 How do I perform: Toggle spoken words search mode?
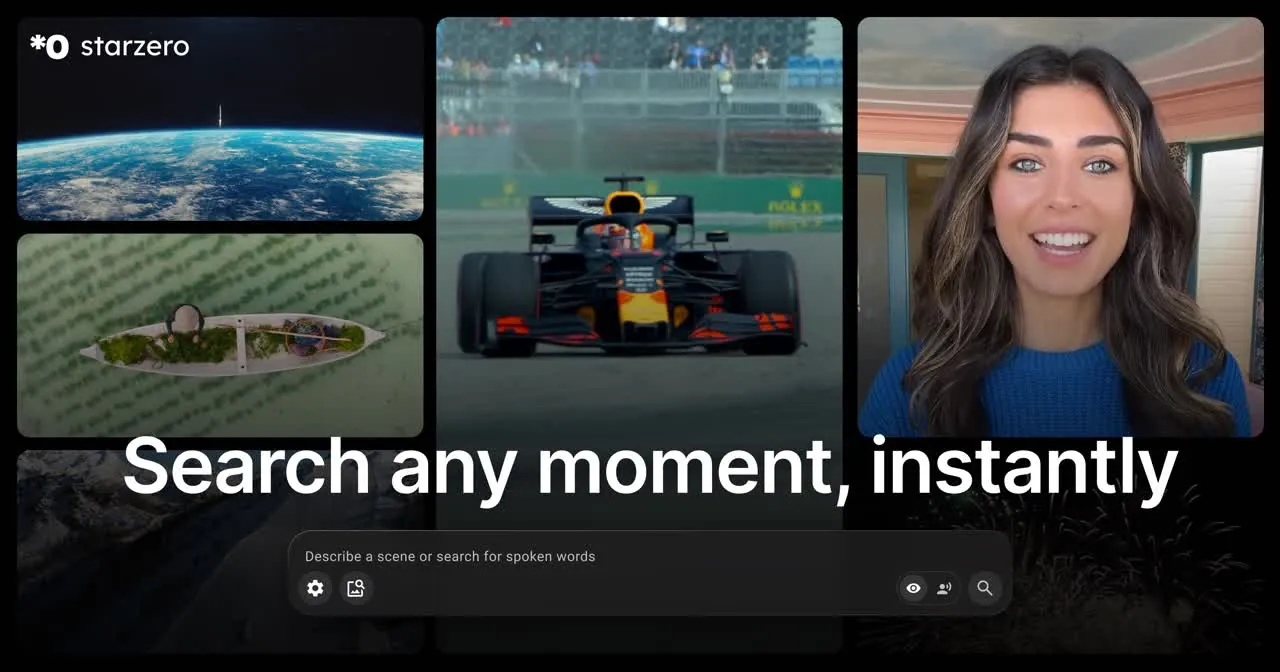click(944, 588)
